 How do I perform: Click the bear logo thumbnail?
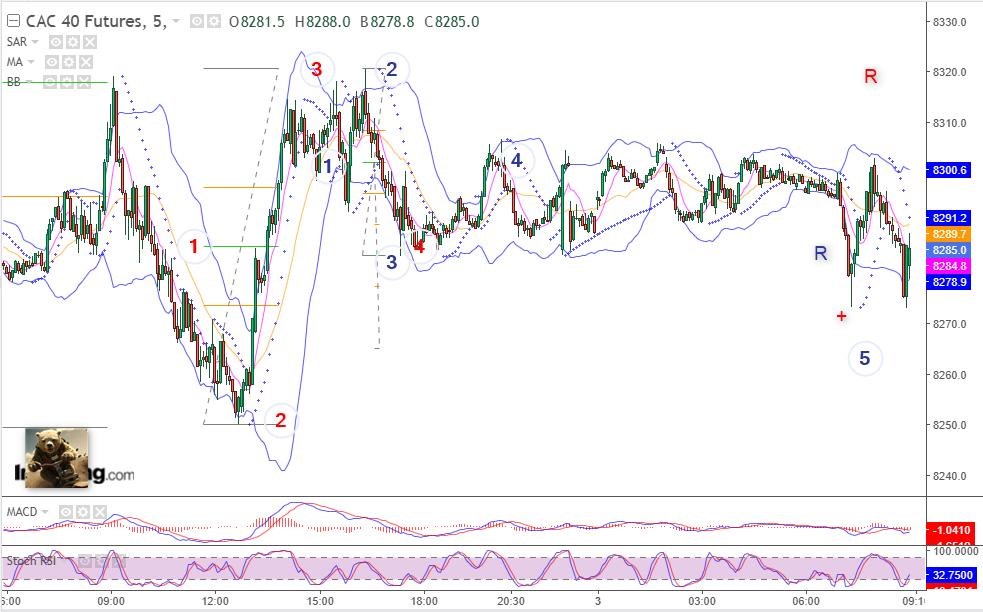pos(56,457)
